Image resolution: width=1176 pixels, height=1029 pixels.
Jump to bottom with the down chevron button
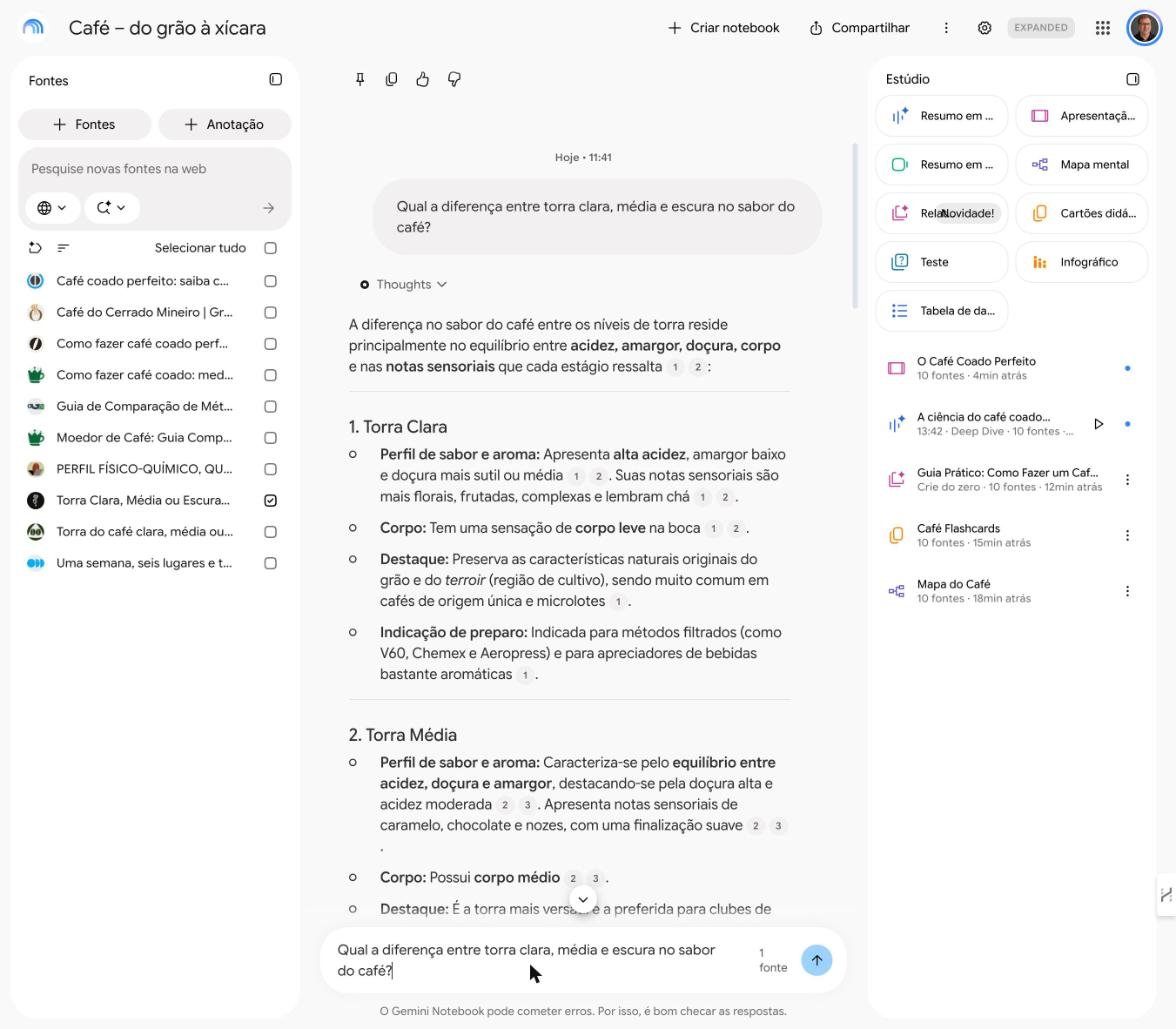pos(583,899)
